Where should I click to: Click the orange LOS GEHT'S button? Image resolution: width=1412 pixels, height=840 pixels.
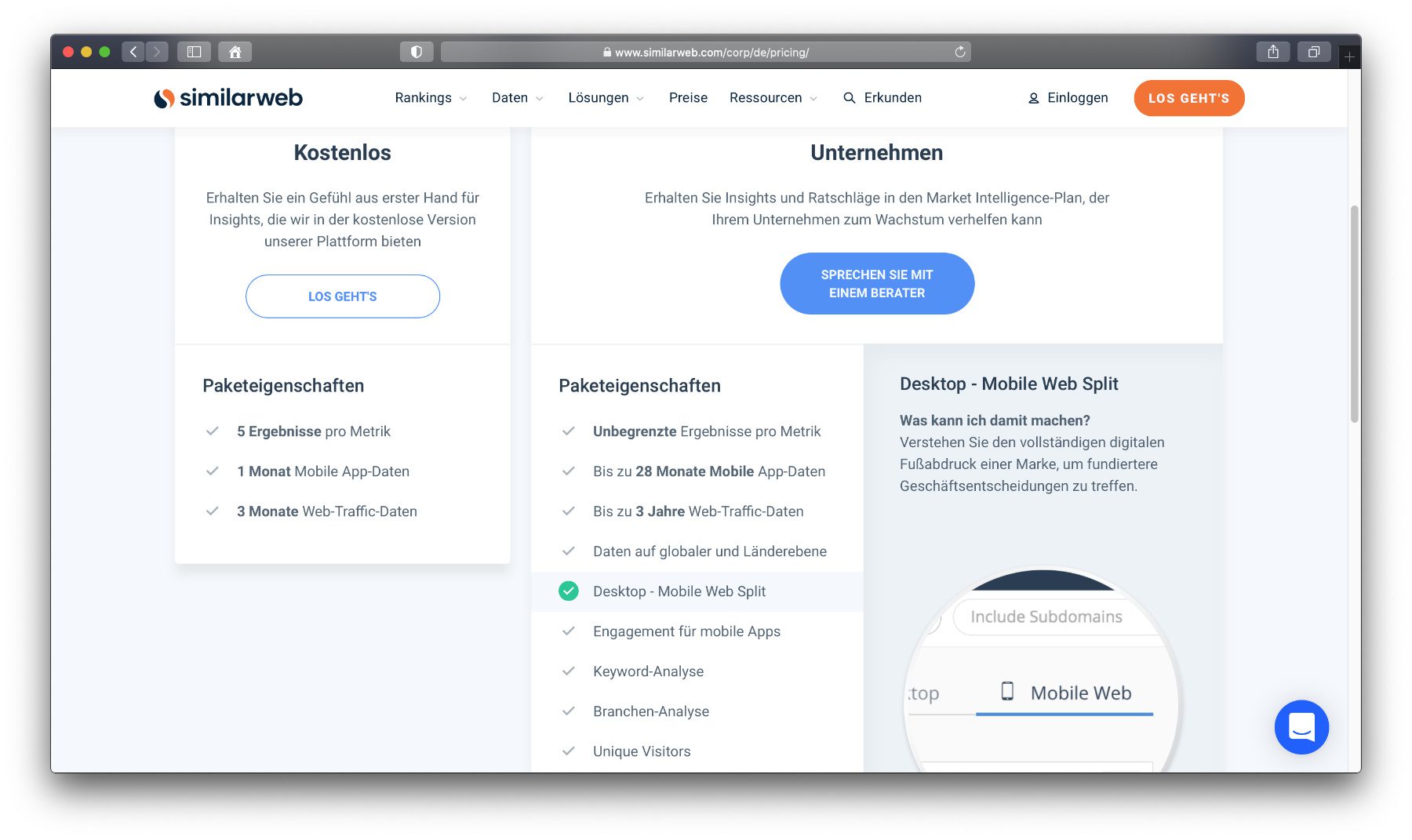click(x=1189, y=98)
